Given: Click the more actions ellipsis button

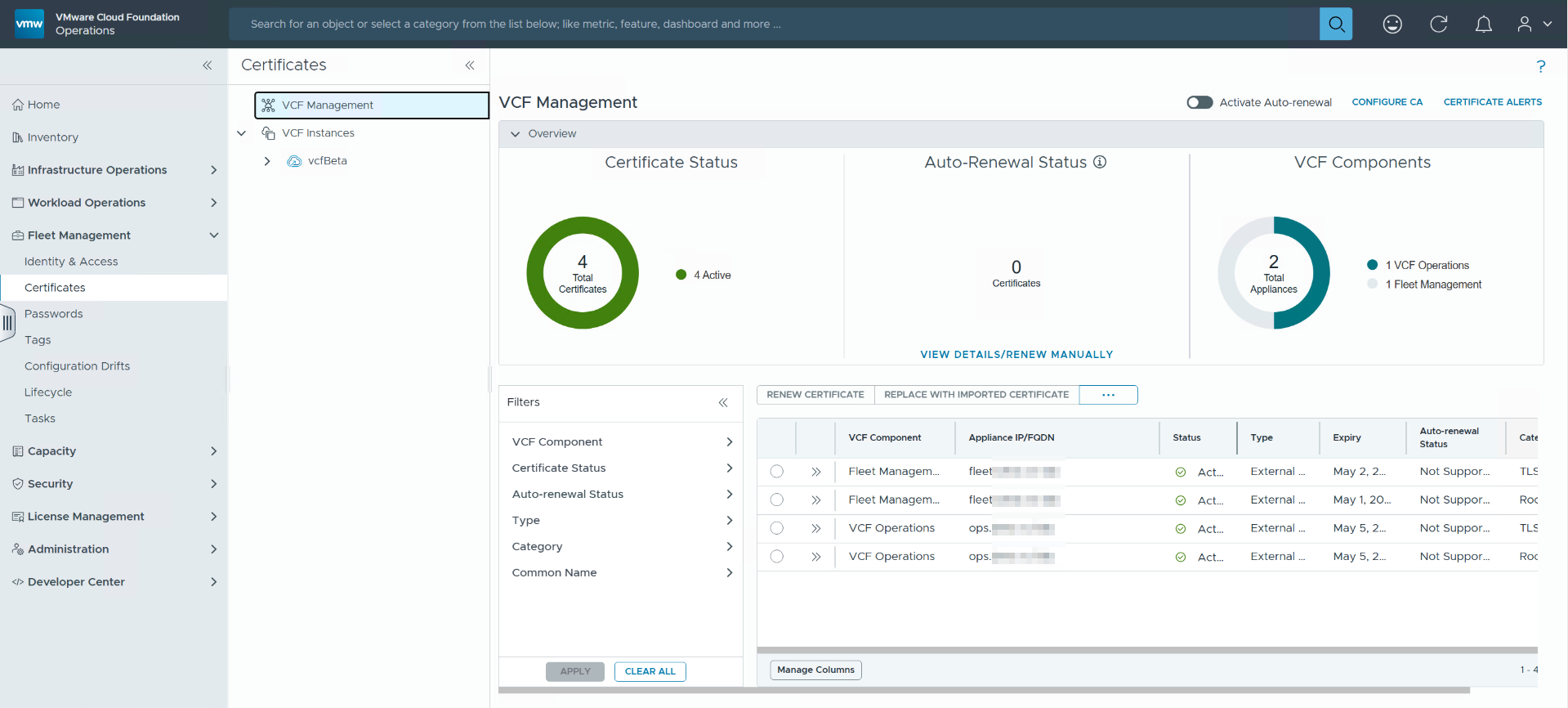Looking at the screenshot, I should tap(1108, 395).
